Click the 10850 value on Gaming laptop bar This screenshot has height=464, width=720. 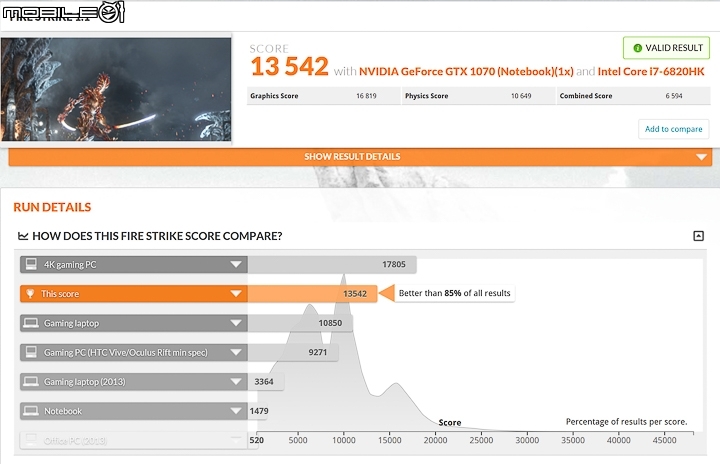[330, 323]
